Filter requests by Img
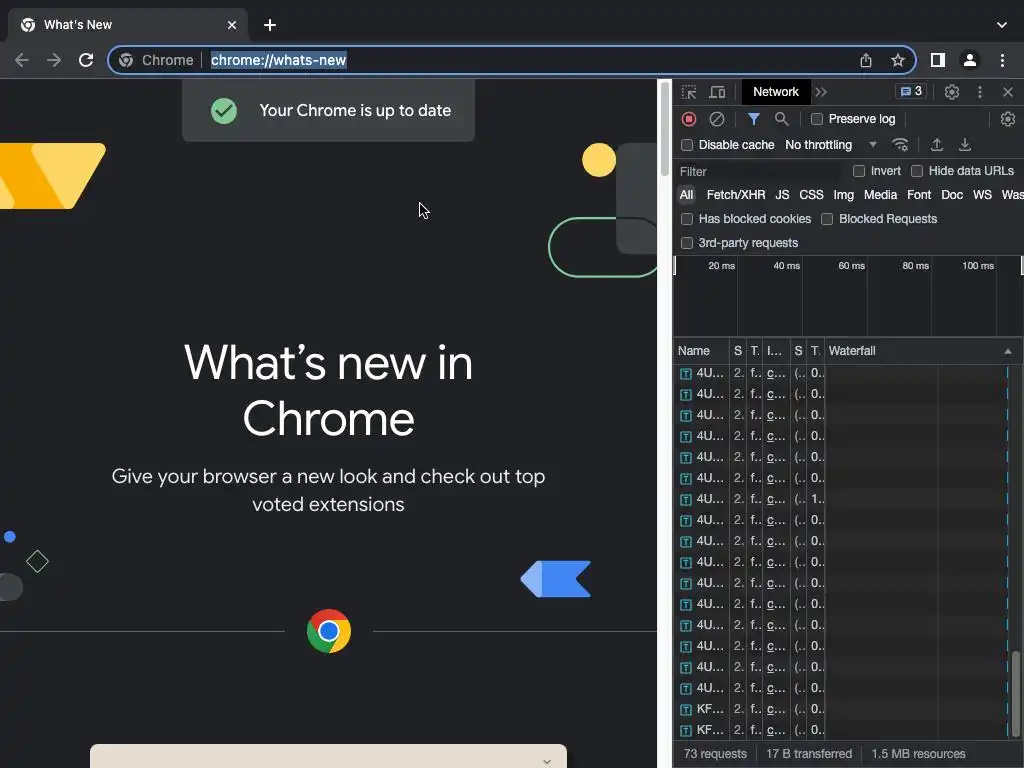 click(844, 195)
